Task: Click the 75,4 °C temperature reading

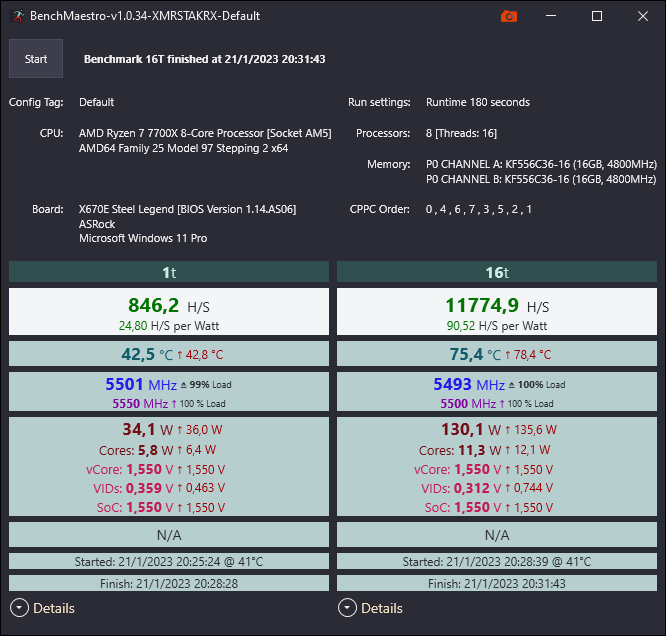Action: point(475,354)
